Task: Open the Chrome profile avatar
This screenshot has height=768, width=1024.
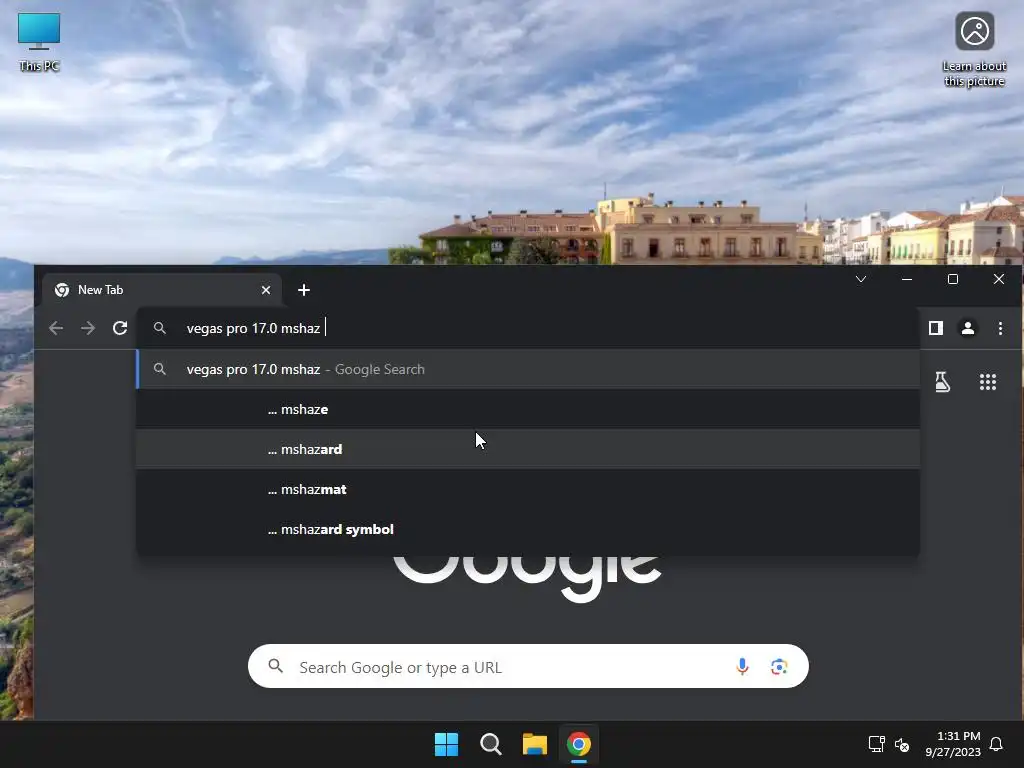Action: [968, 328]
